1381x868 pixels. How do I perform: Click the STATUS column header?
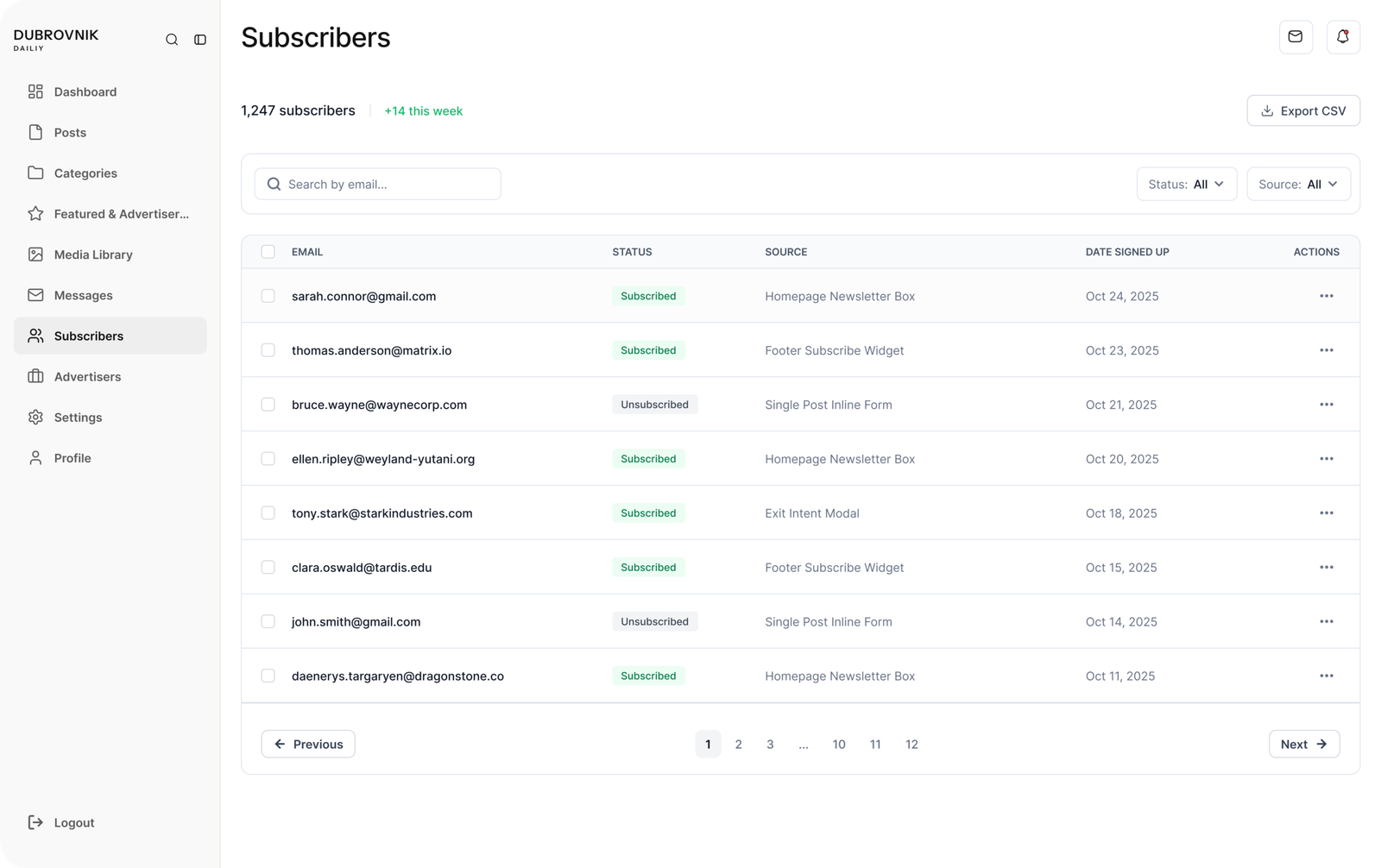coord(632,252)
